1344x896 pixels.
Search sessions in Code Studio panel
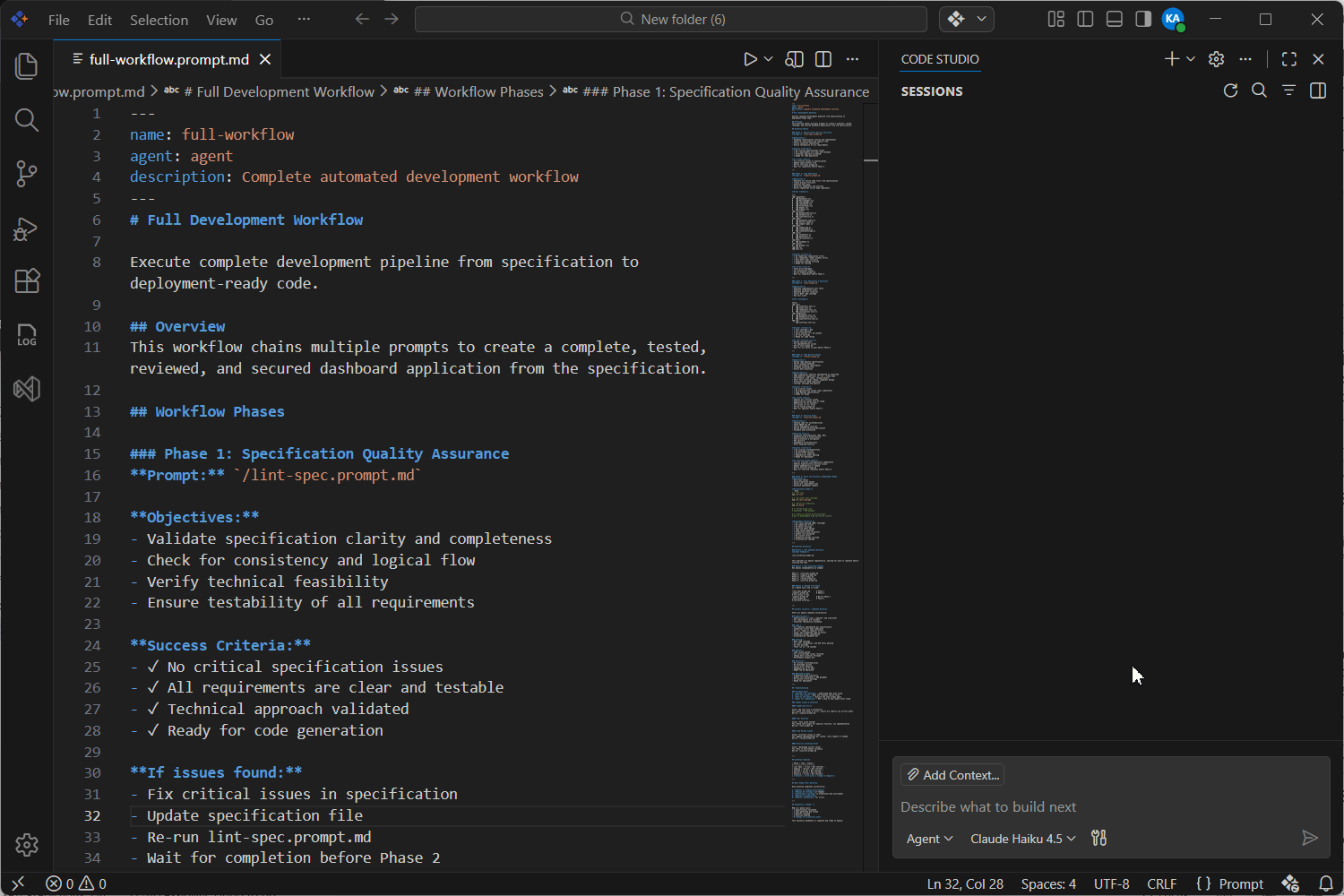(1260, 90)
